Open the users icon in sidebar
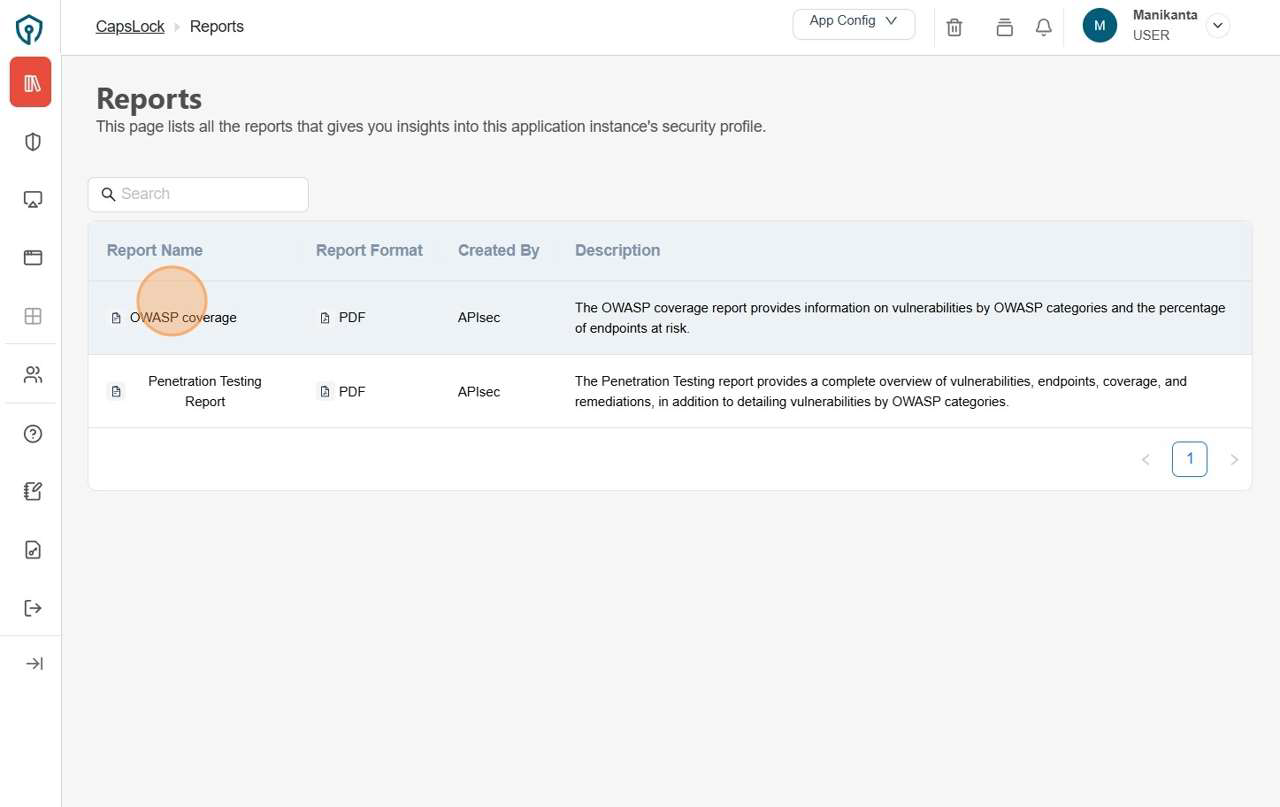Viewport: 1280px width, 807px height. 33,375
